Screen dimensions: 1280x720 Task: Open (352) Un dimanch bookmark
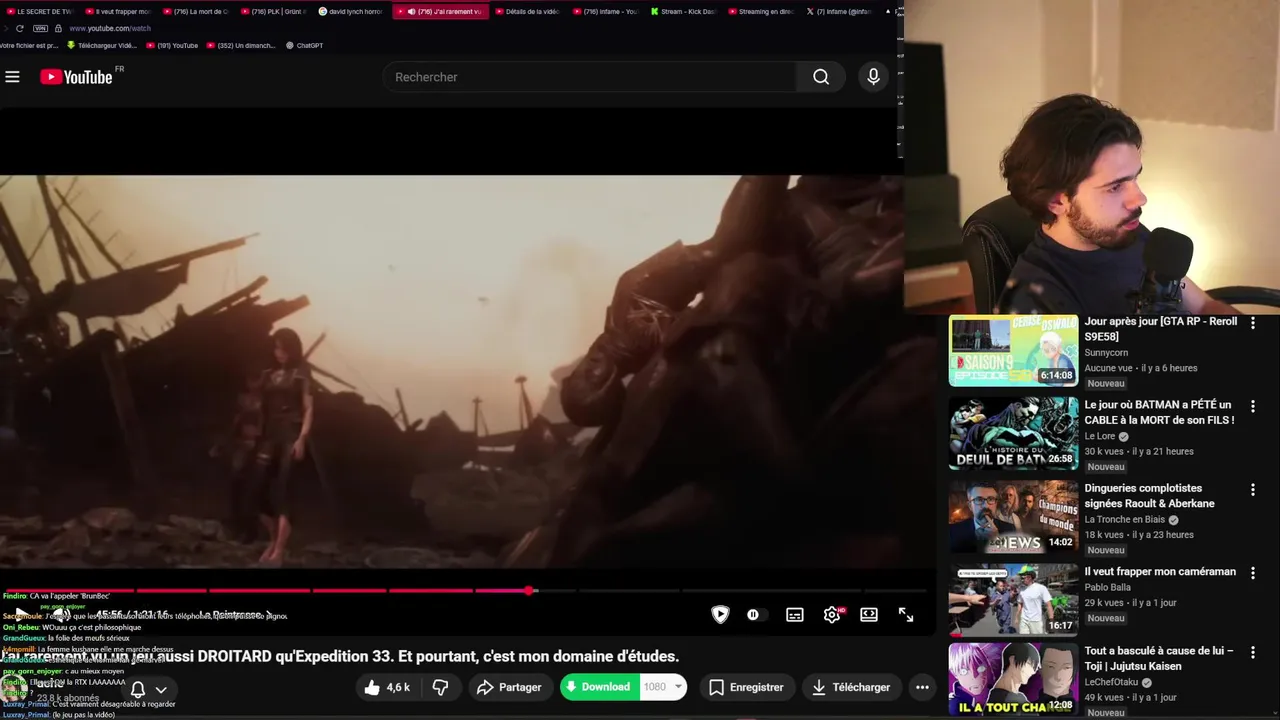click(240, 45)
